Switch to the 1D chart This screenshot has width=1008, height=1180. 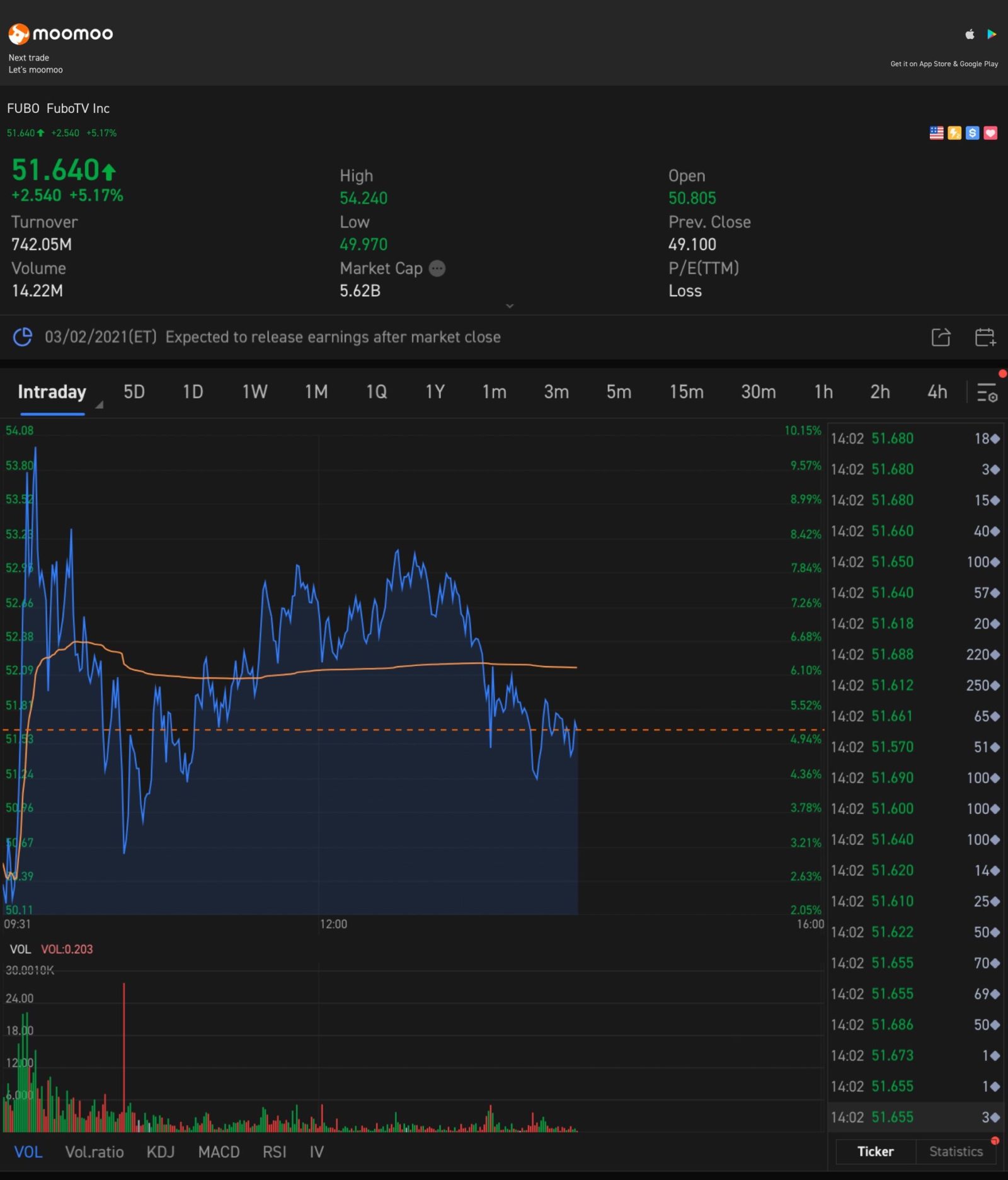193,392
